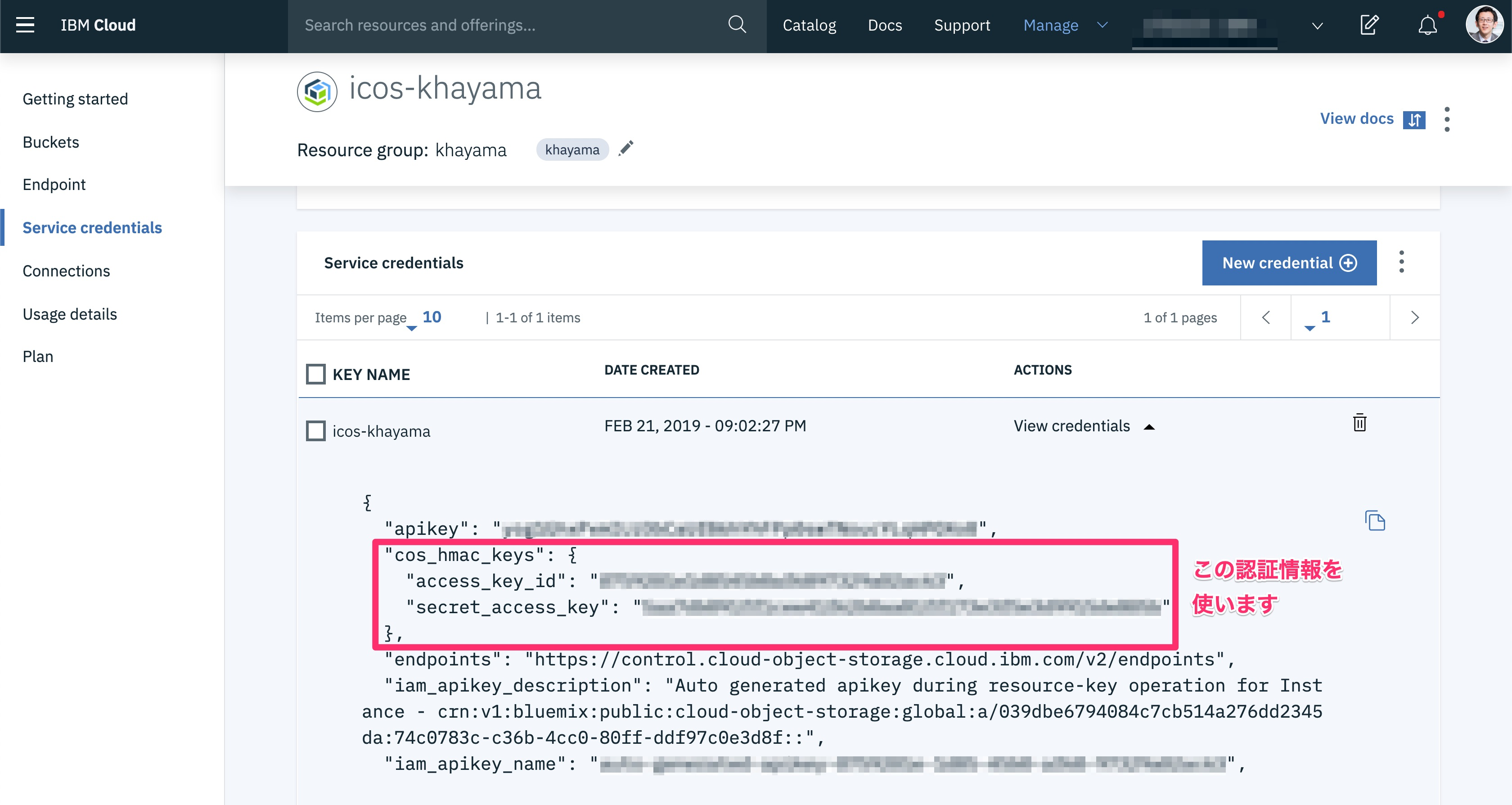Screen dimensions: 1512x805
Task: Open the overflow menu next to View docs
Action: point(1447,119)
